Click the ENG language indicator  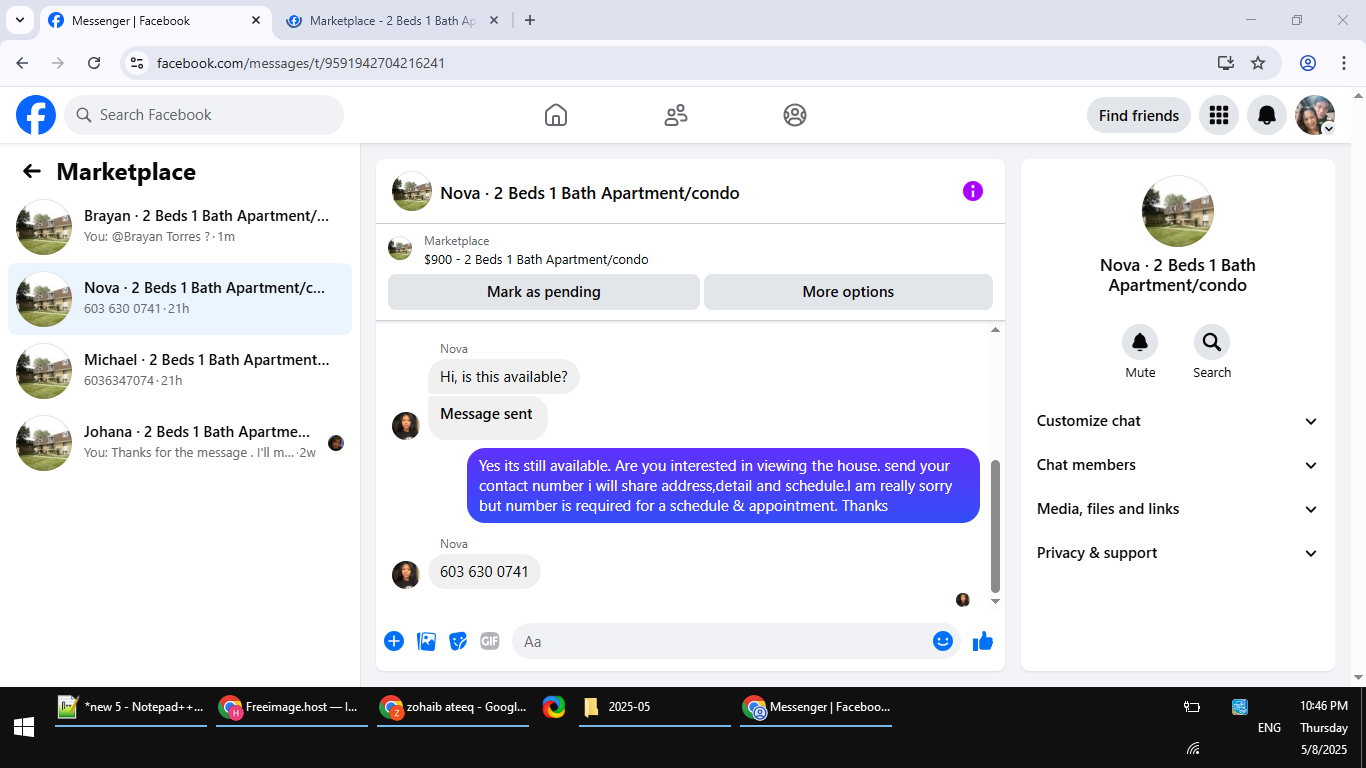click(1269, 728)
